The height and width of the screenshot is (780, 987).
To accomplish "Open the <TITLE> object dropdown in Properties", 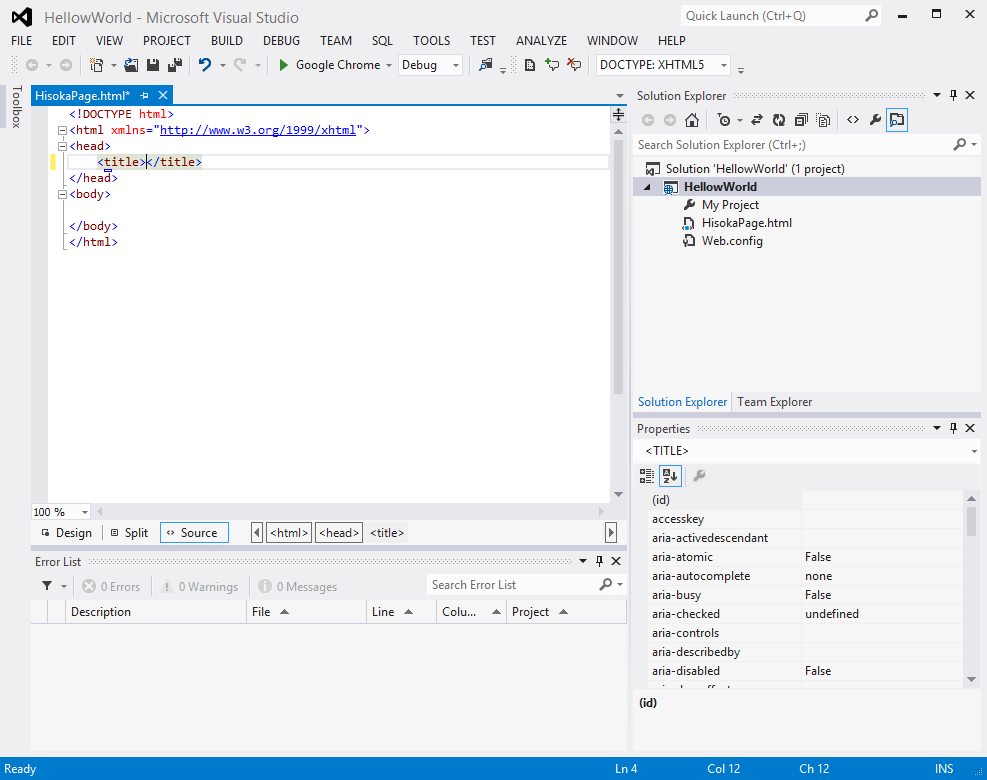I will 974,451.
